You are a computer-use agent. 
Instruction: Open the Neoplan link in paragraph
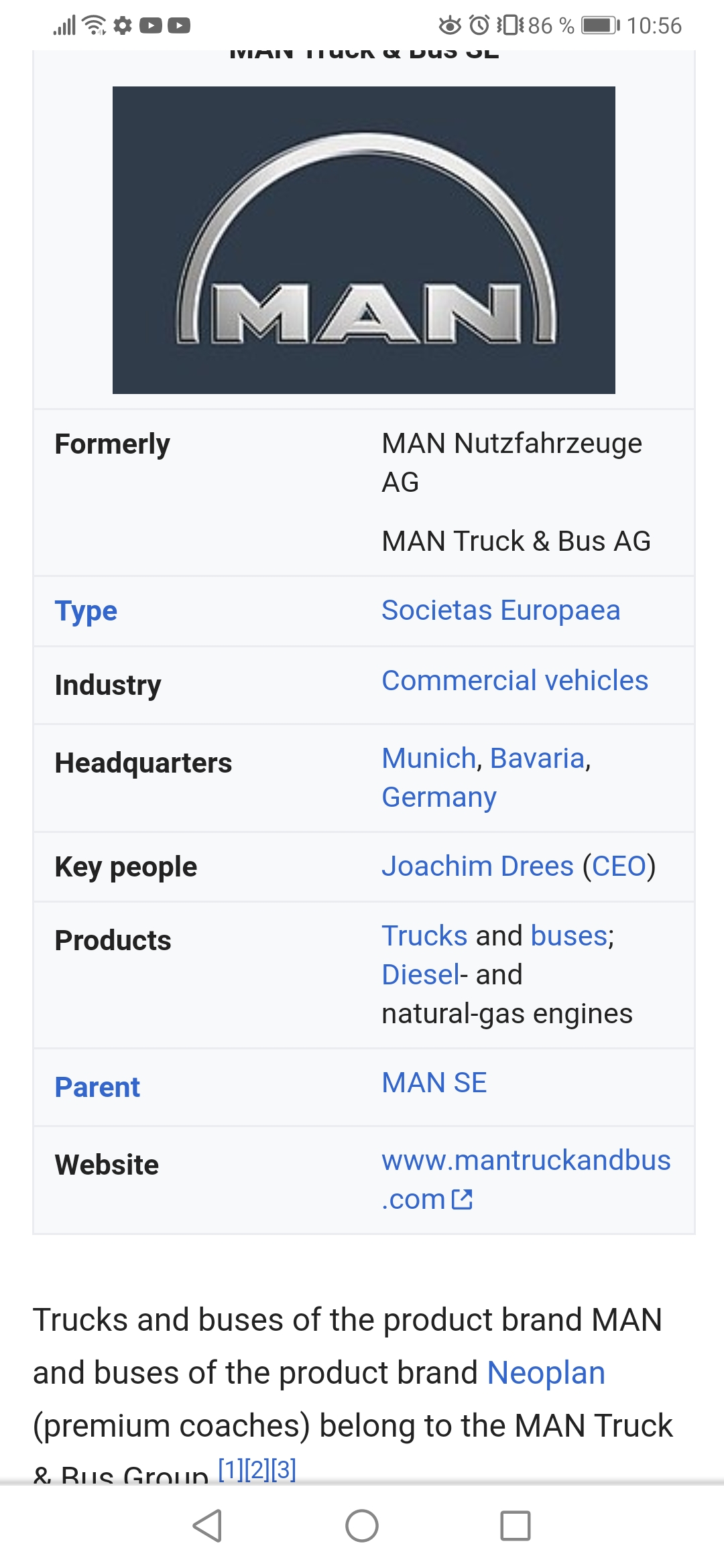click(x=546, y=1373)
